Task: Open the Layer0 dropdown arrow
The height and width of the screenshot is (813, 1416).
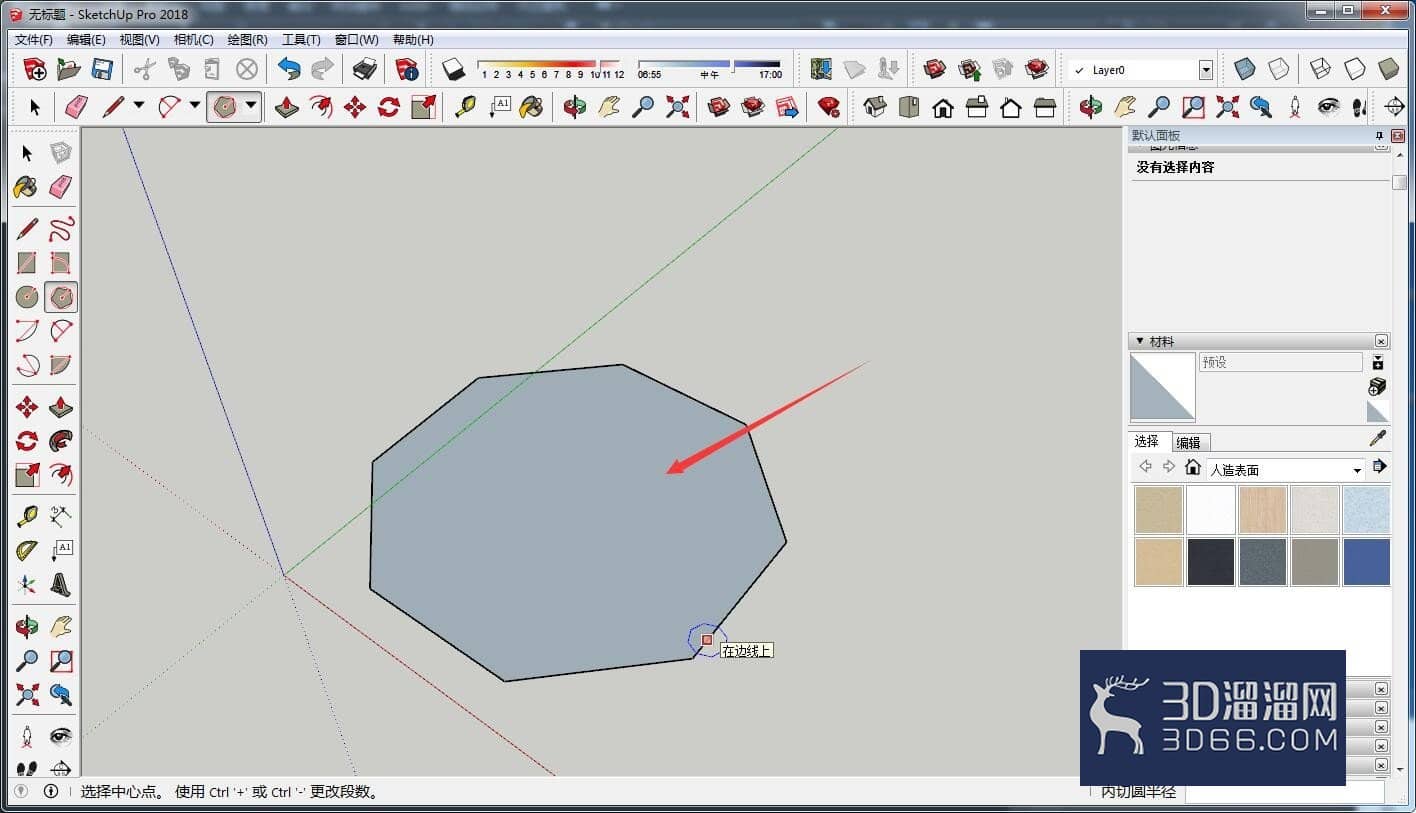Action: coord(1205,70)
